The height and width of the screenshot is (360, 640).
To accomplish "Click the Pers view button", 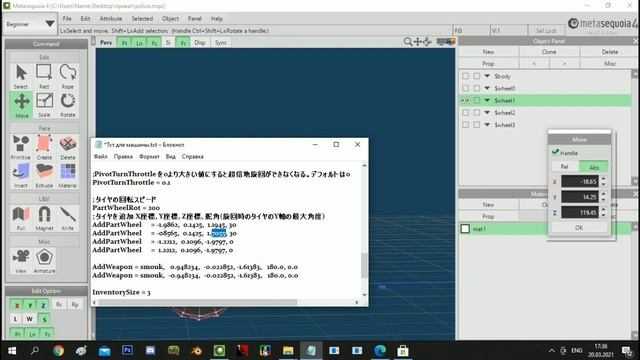I will (106, 42).
